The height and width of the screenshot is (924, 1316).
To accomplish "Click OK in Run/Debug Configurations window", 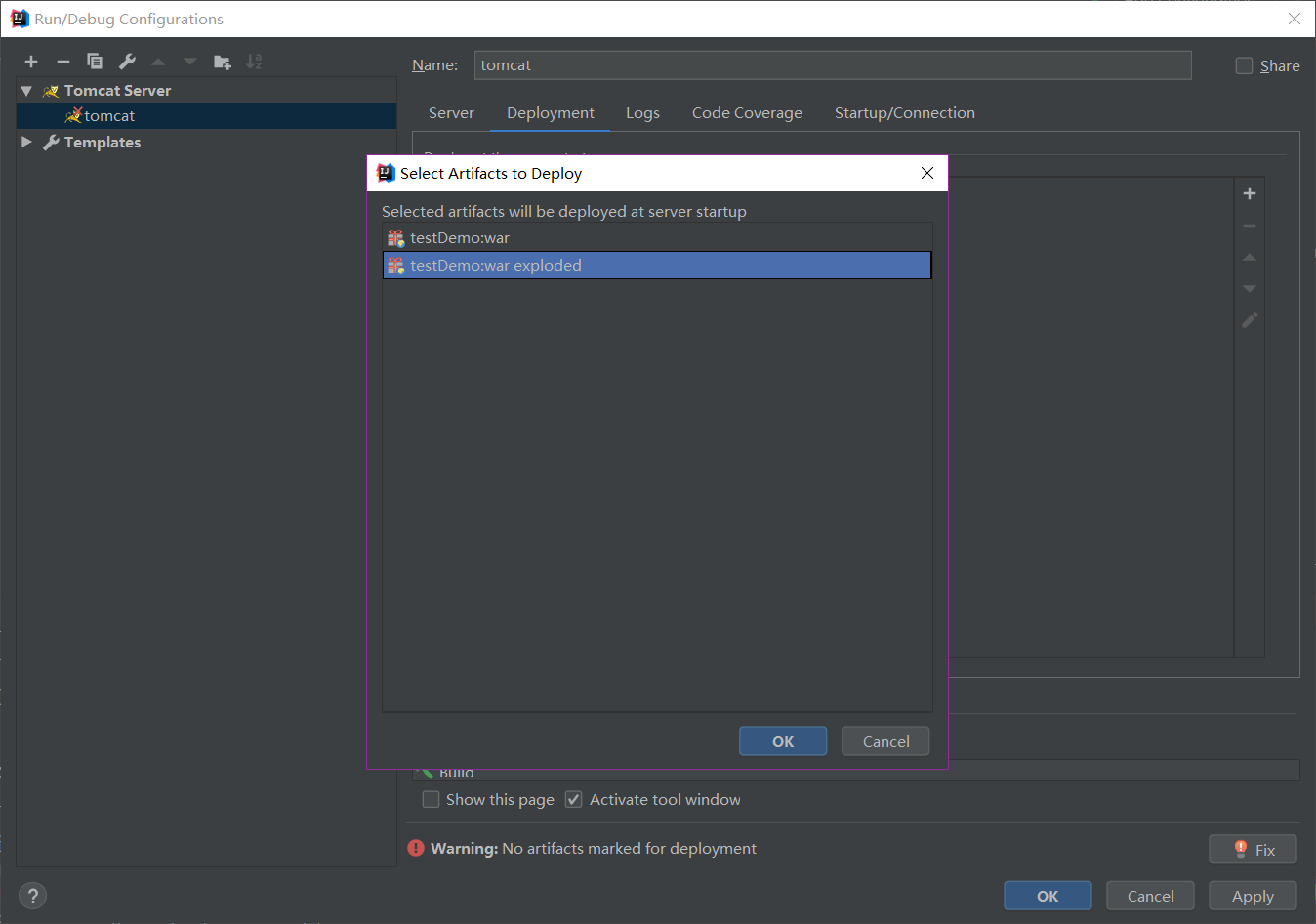I will pyautogui.click(x=1048, y=896).
